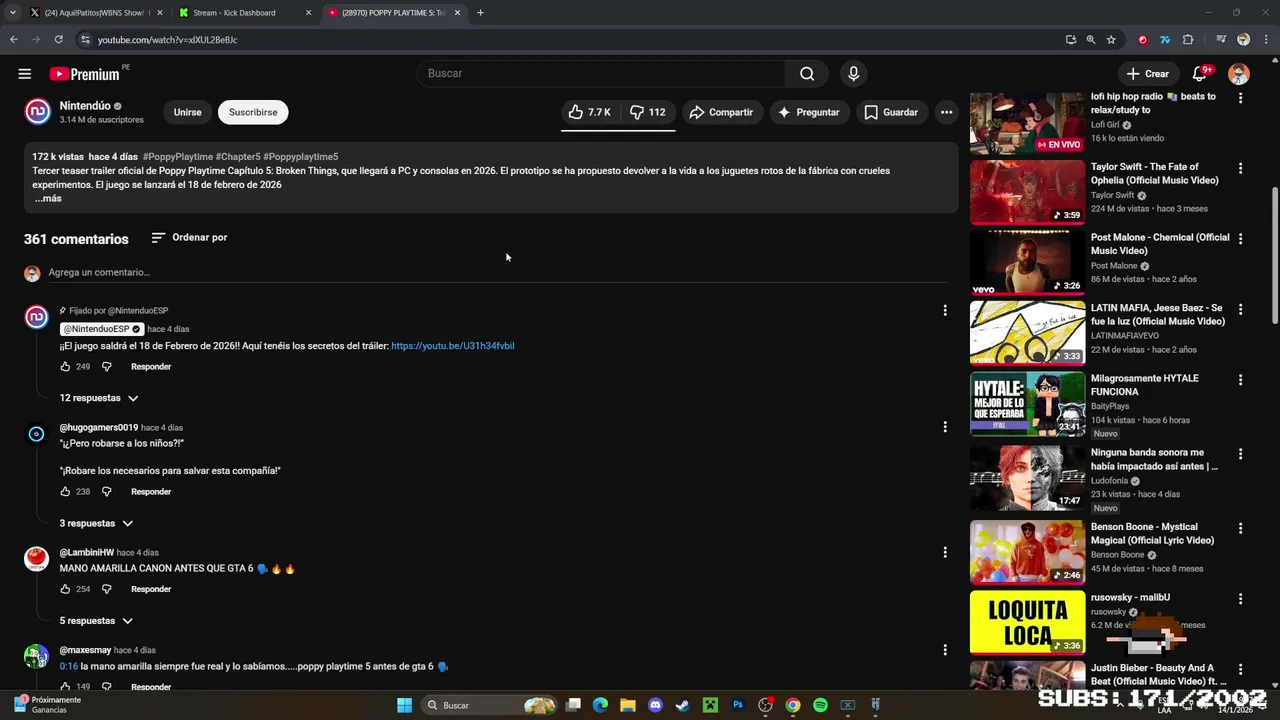Click the Compartir button
This screenshot has height=720, width=1280.
[722, 112]
